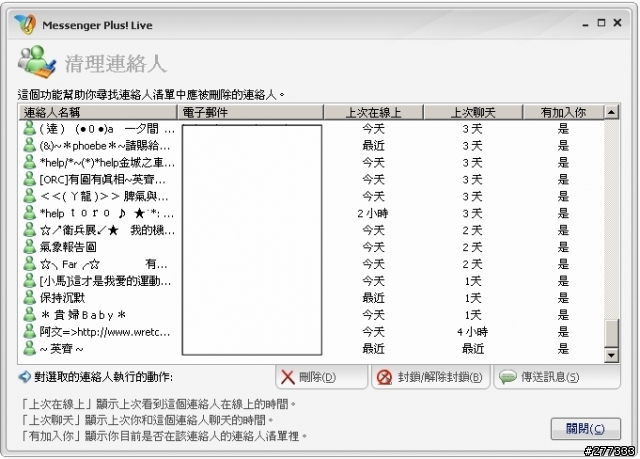
Task: Click the vertical scrollbar thumb
Action: tap(611, 333)
